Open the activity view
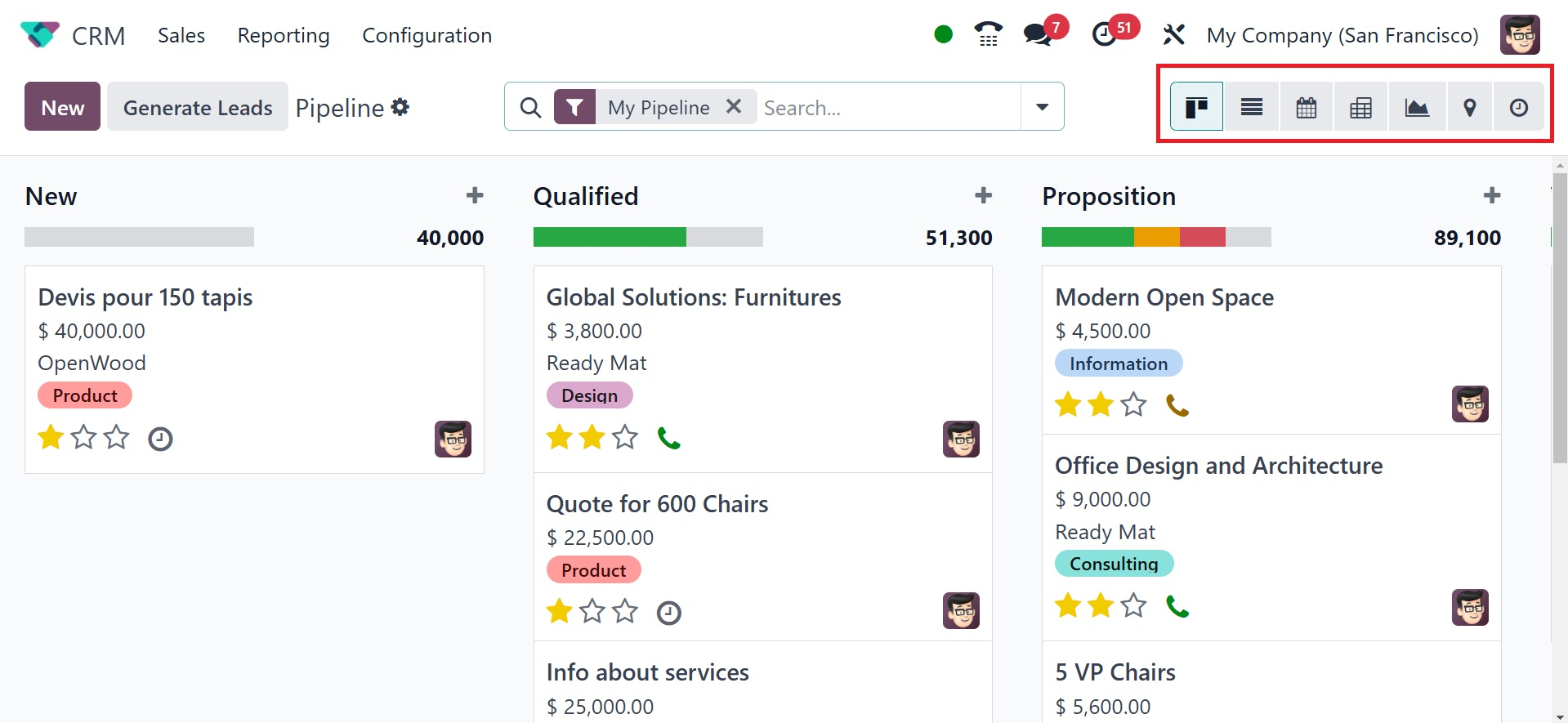 coord(1518,107)
